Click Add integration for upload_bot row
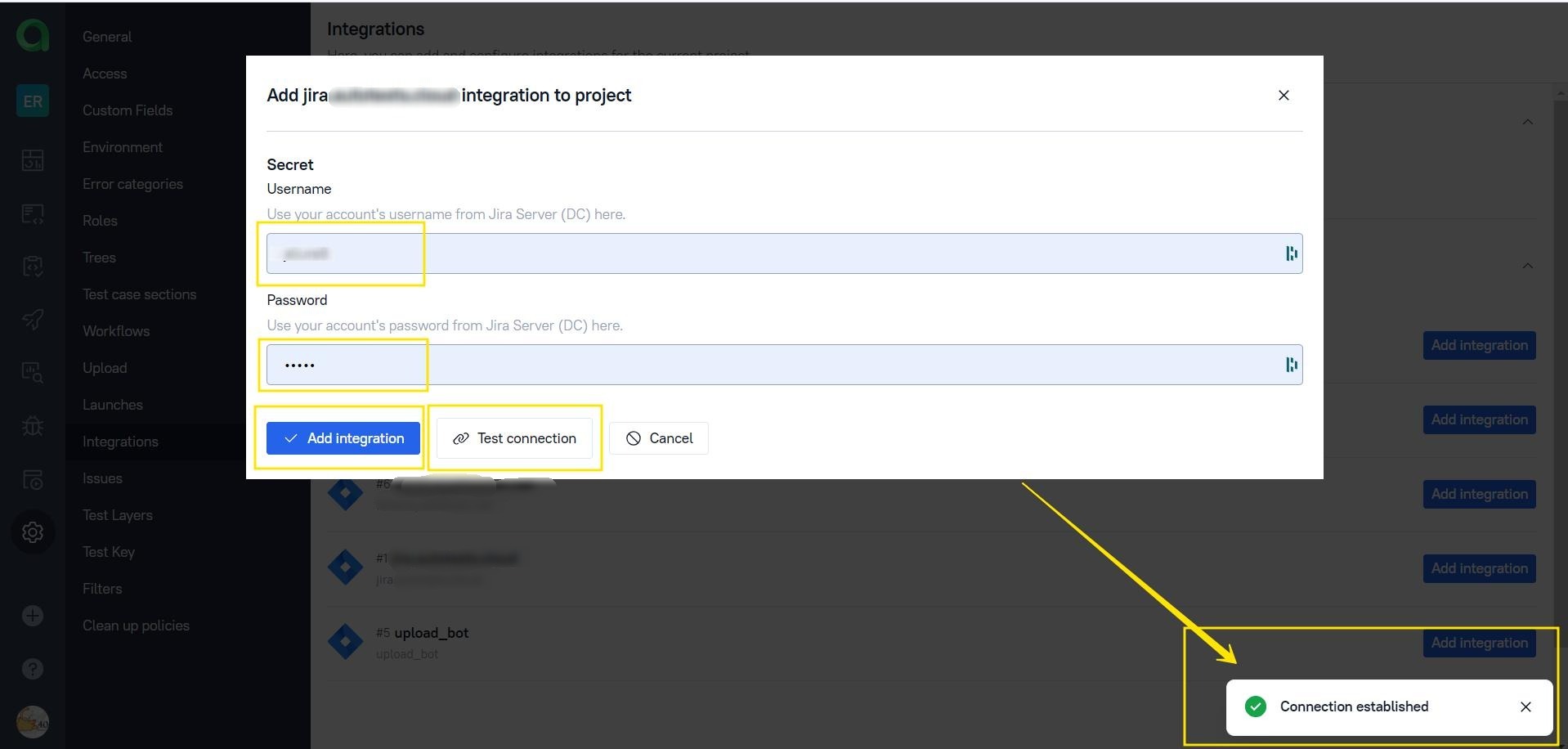1568x749 pixels. tap(1479, 643)
